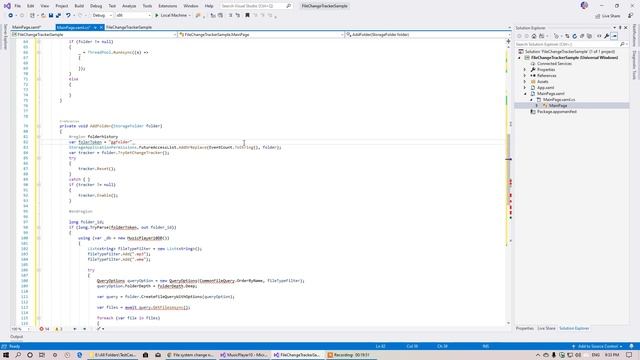The height and width of the screenshot is (360, 640).
Task: Click Solution Explorer Refresh icon
Action: click(x=574, y=36)
